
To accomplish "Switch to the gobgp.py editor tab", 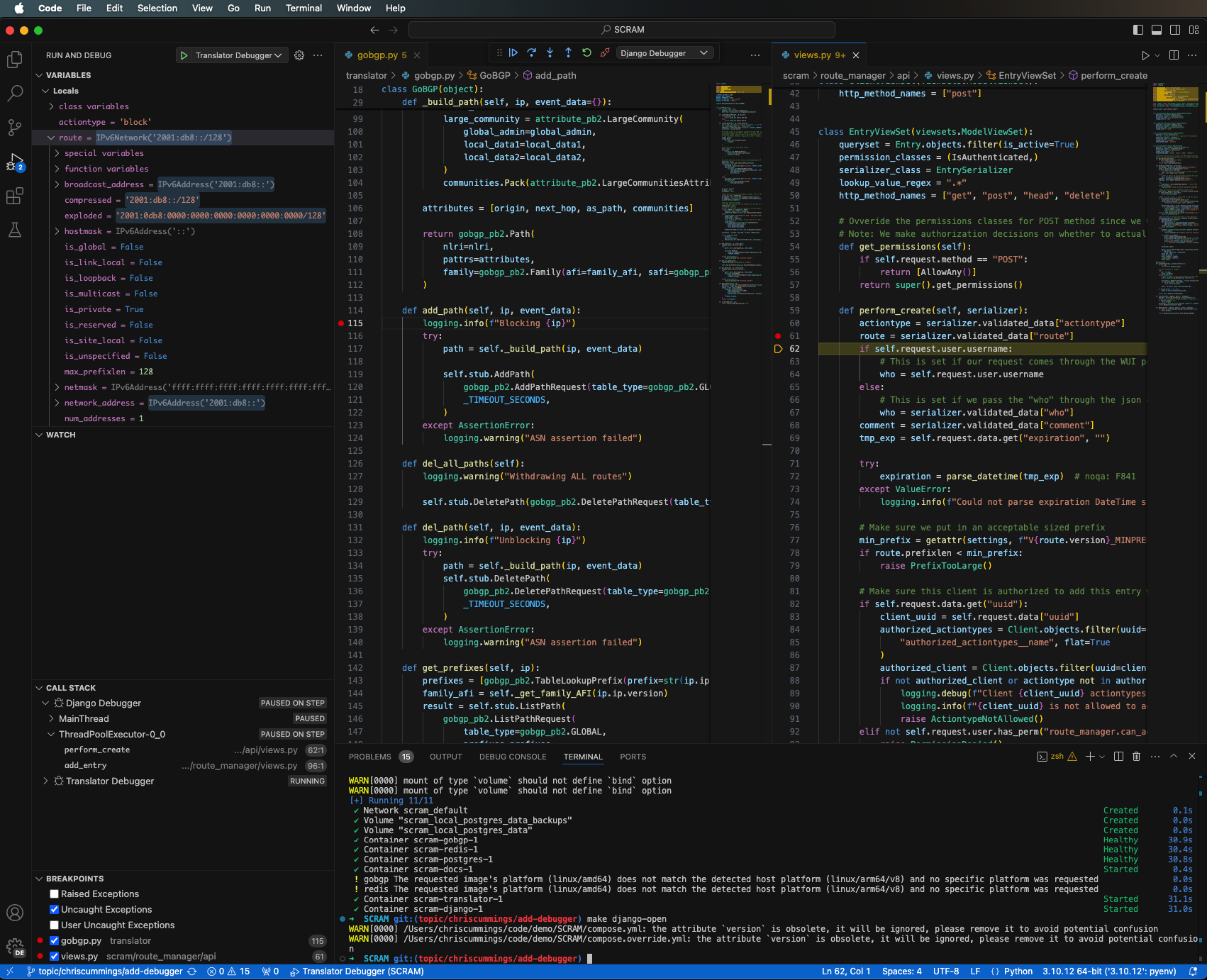I will pos(382,55).
